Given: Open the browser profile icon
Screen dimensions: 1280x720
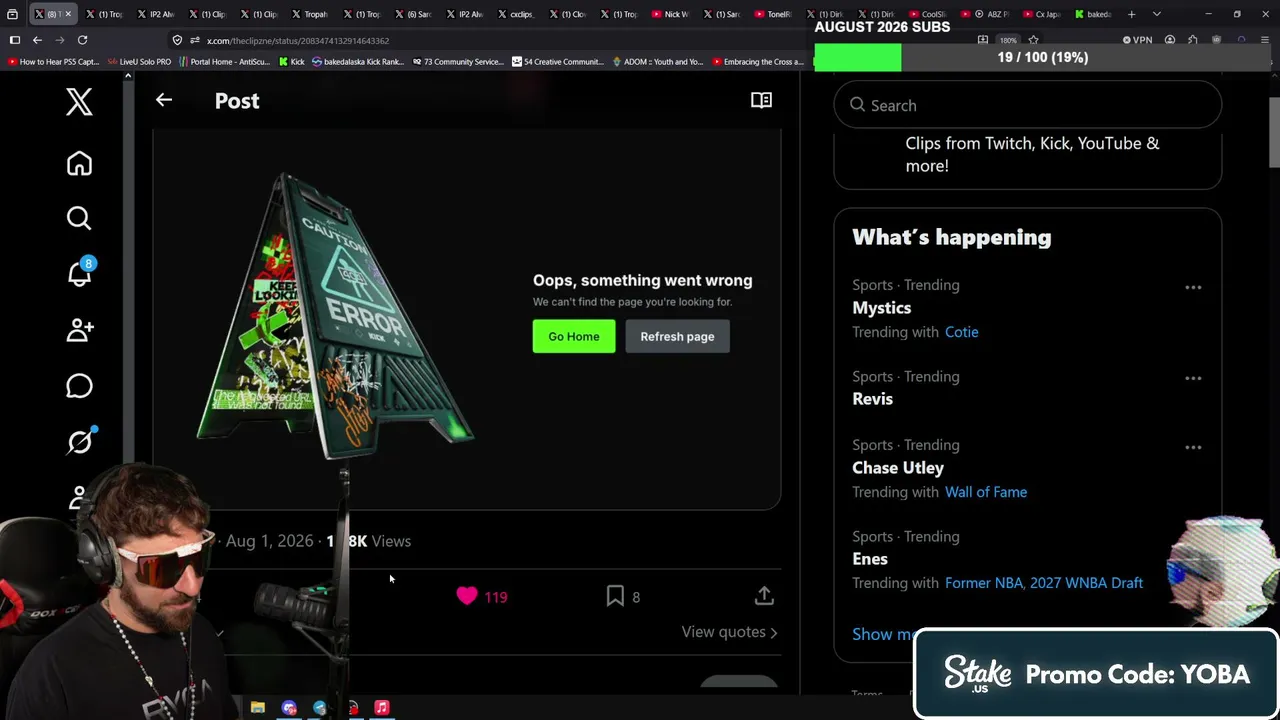Looking at the screenshot, I should point(1170,40).
